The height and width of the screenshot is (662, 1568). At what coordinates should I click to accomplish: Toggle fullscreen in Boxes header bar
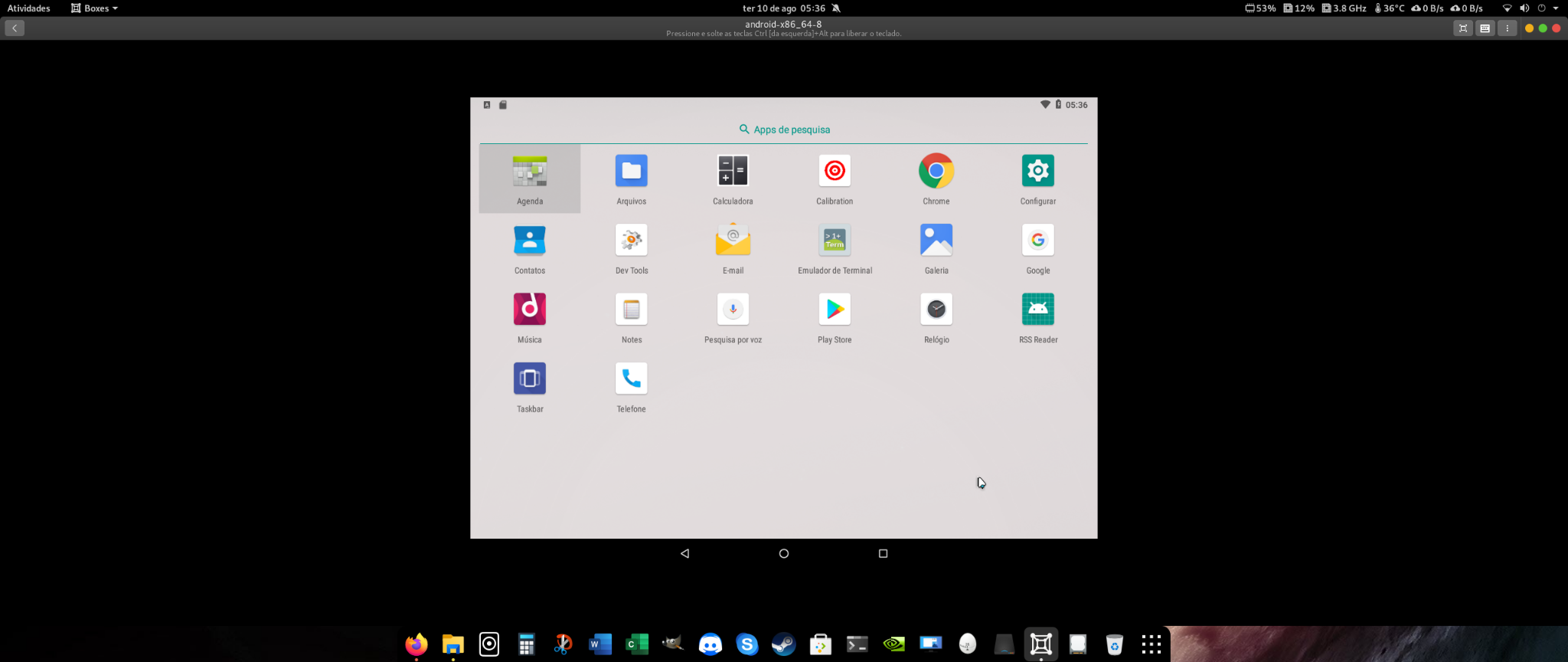coord(1463,28)
